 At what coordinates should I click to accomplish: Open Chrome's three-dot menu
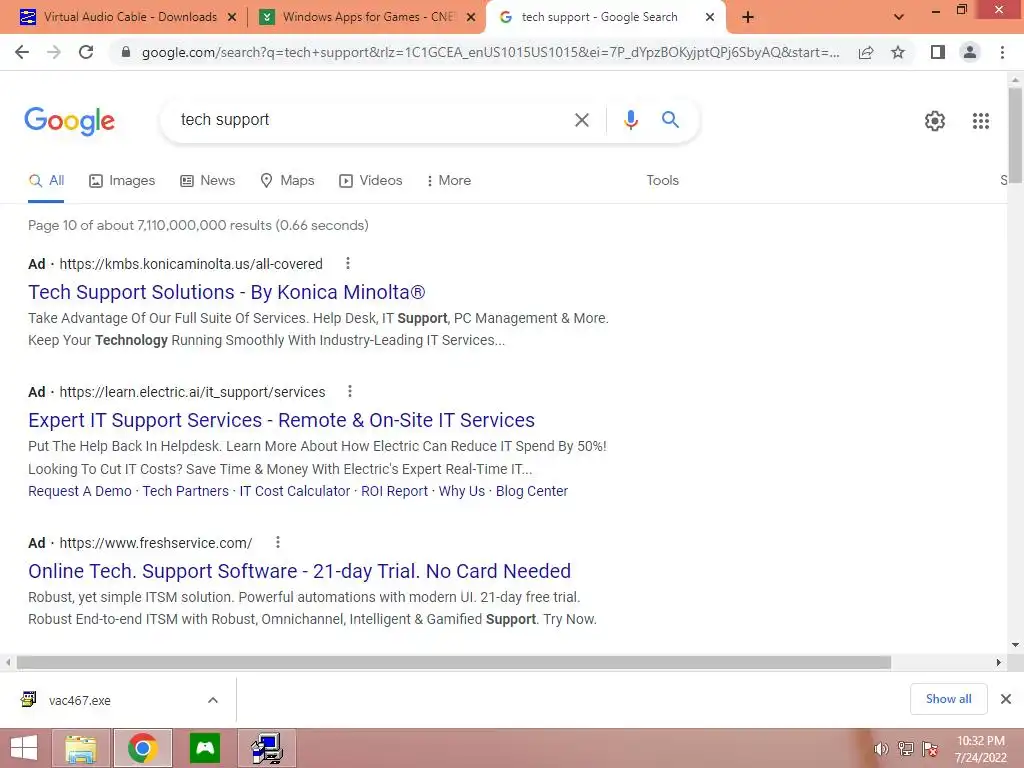pyautogui.click(x=1002, y=52)
